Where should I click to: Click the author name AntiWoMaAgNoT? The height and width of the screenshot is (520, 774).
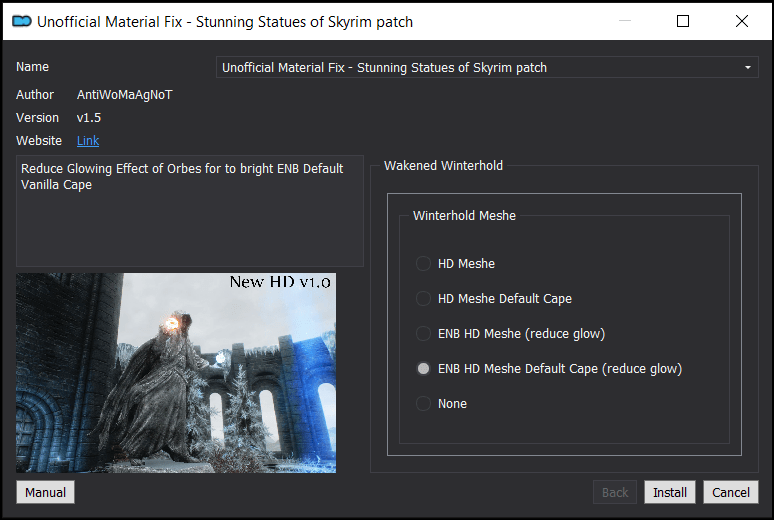click(x=124, y=95)
